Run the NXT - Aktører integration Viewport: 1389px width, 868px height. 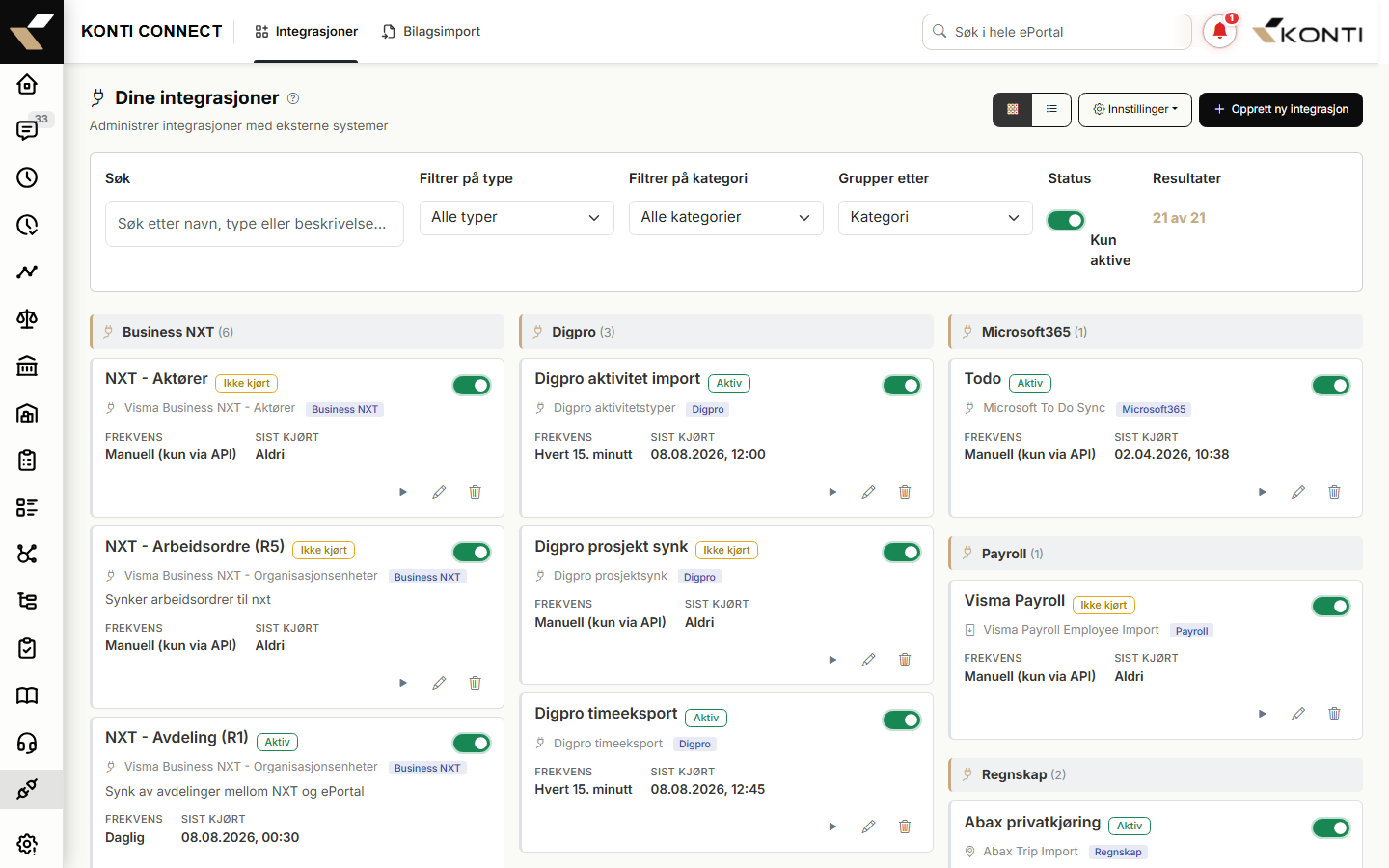tap(403, 492)
